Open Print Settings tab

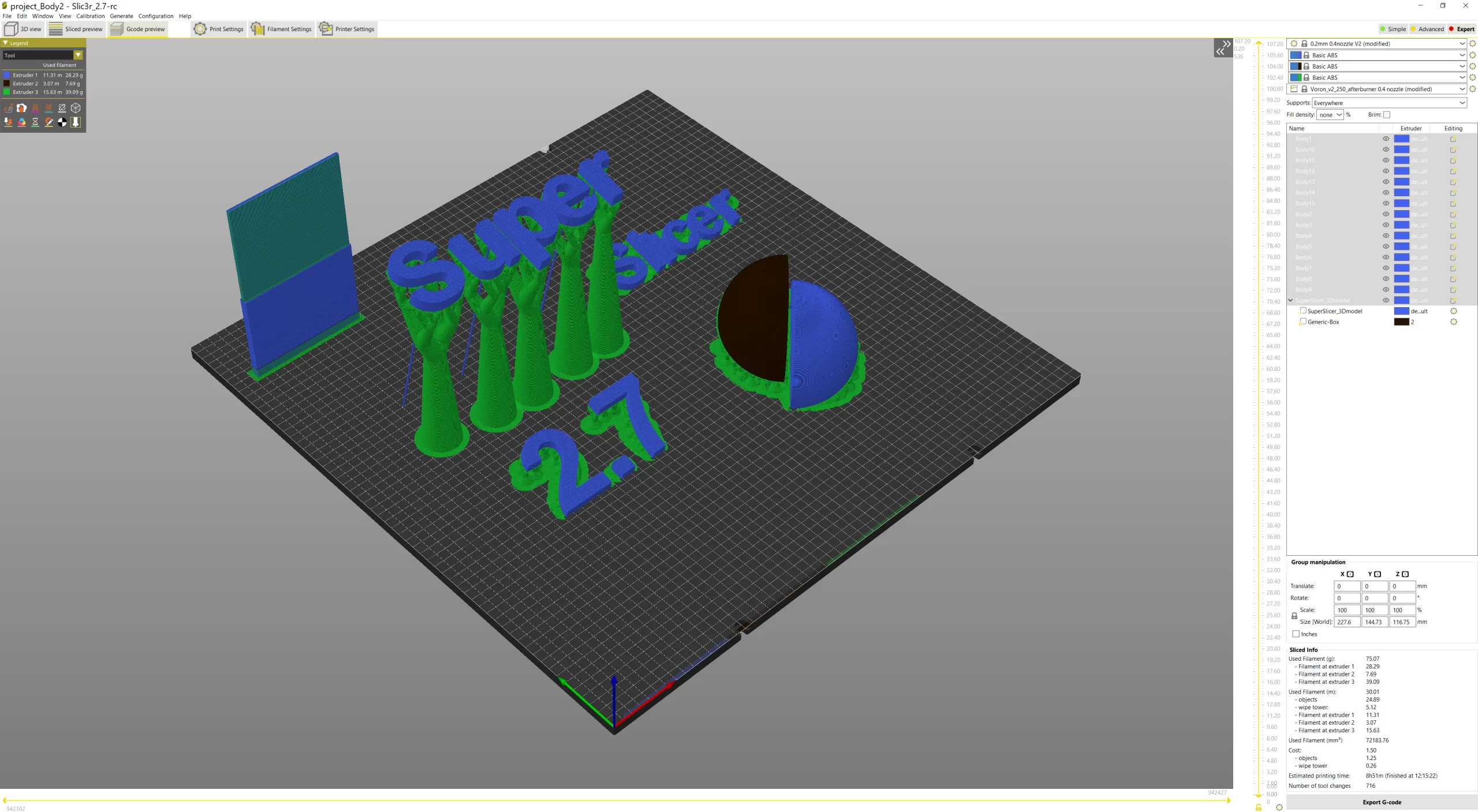coord(219,29)
